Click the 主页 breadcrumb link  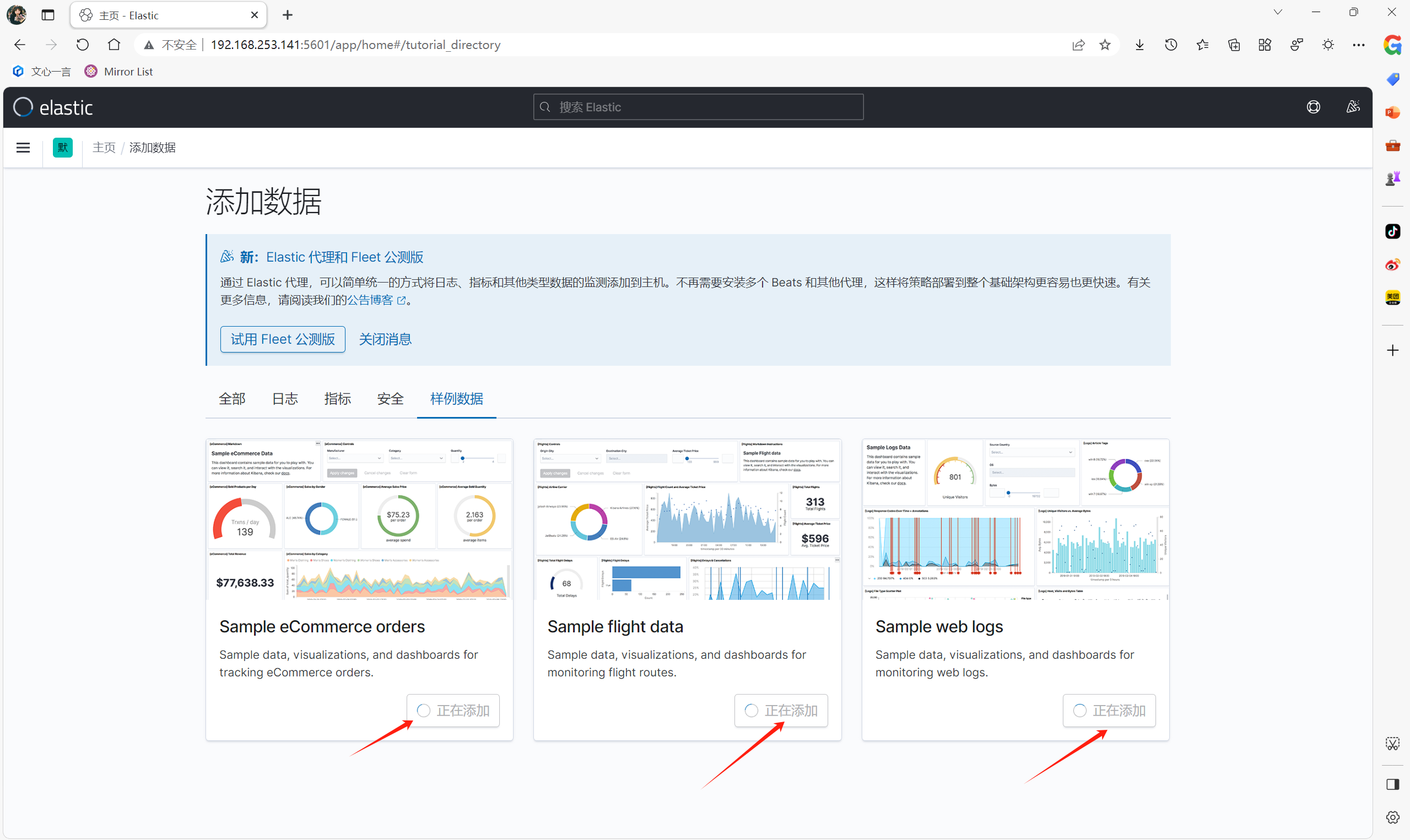(x=104, y=148)
